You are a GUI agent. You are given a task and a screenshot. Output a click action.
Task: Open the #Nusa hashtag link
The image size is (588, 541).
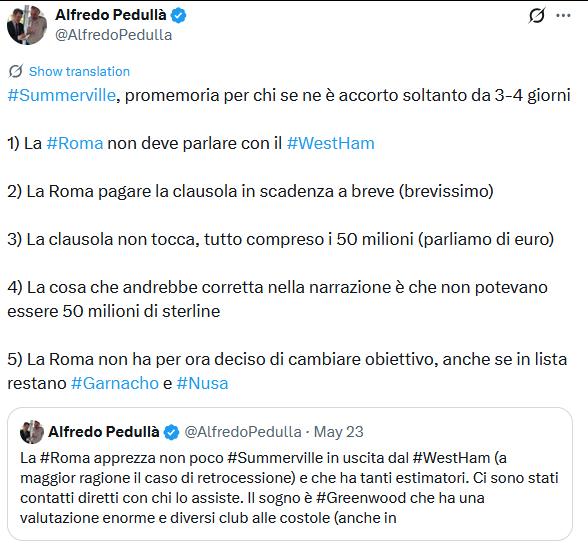(x=202, y=383)
